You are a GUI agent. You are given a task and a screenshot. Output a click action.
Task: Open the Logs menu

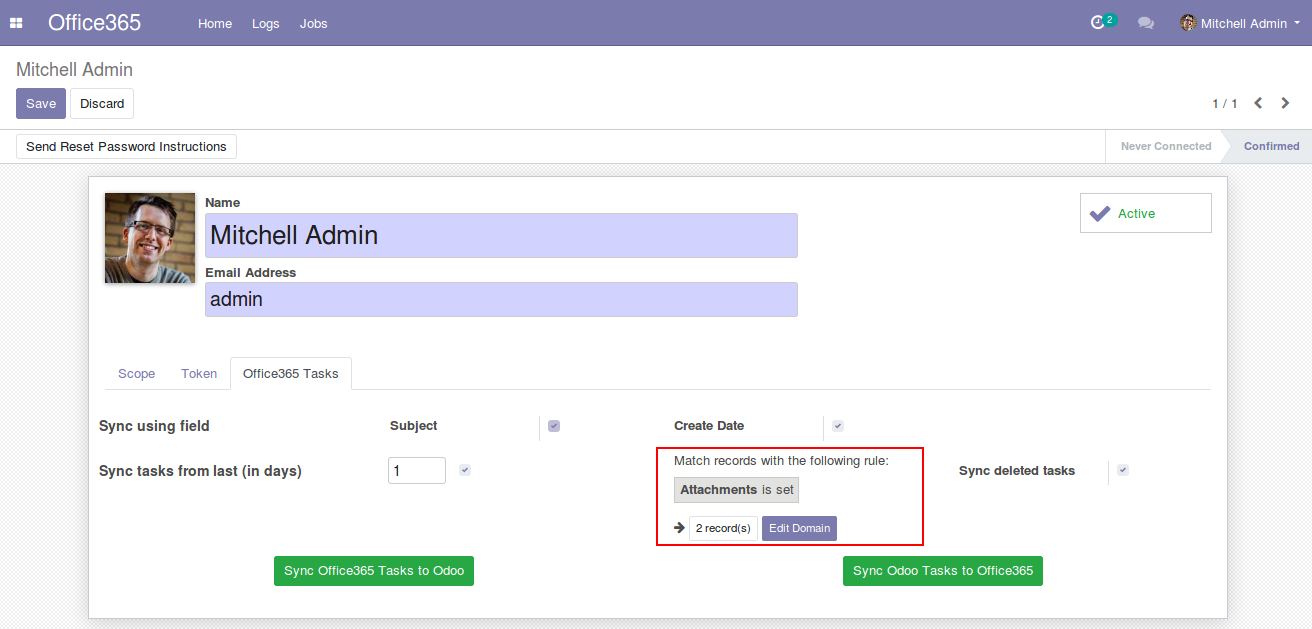[266, 23]
